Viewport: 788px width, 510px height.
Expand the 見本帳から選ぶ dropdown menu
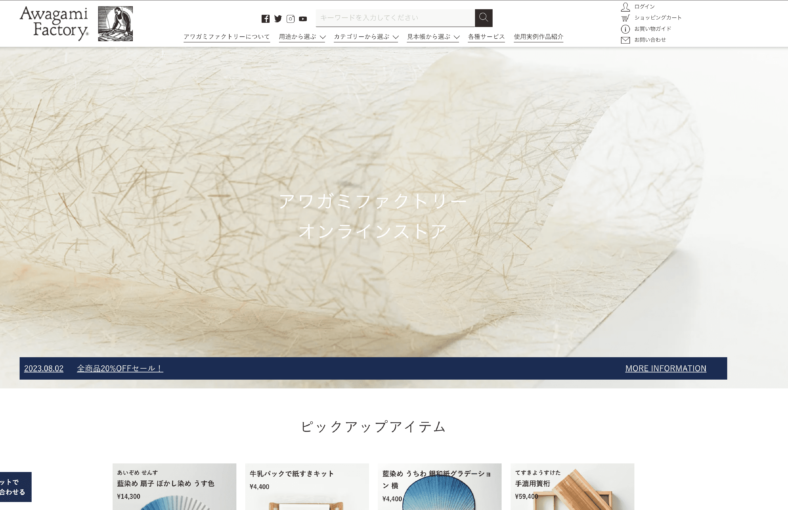(x=433, y=37)
